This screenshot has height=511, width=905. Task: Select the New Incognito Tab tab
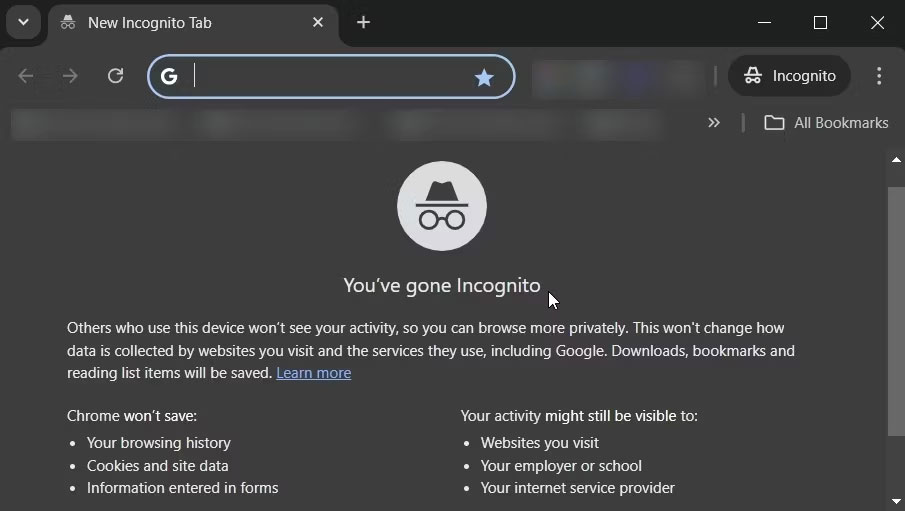[193, 23]
